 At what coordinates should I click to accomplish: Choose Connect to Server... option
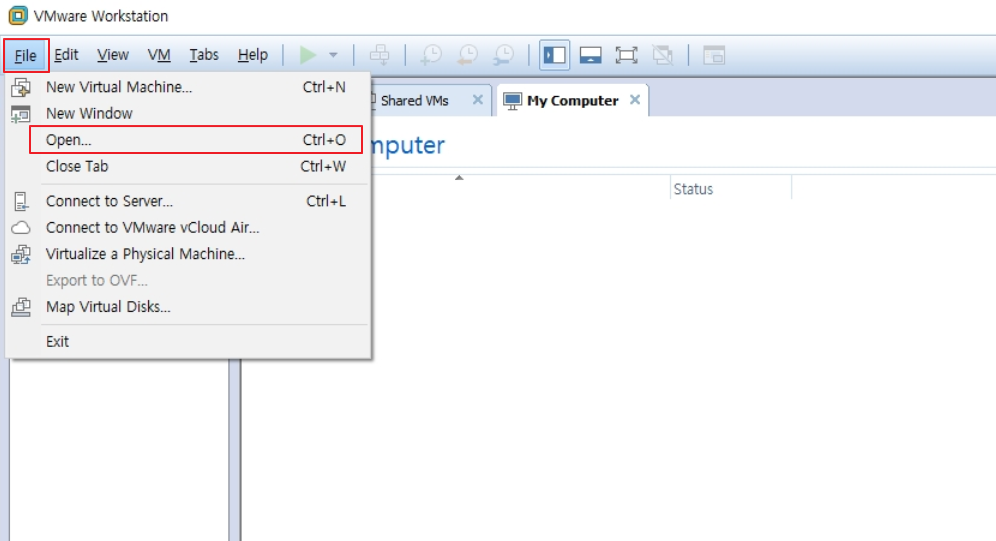(188, 201)
